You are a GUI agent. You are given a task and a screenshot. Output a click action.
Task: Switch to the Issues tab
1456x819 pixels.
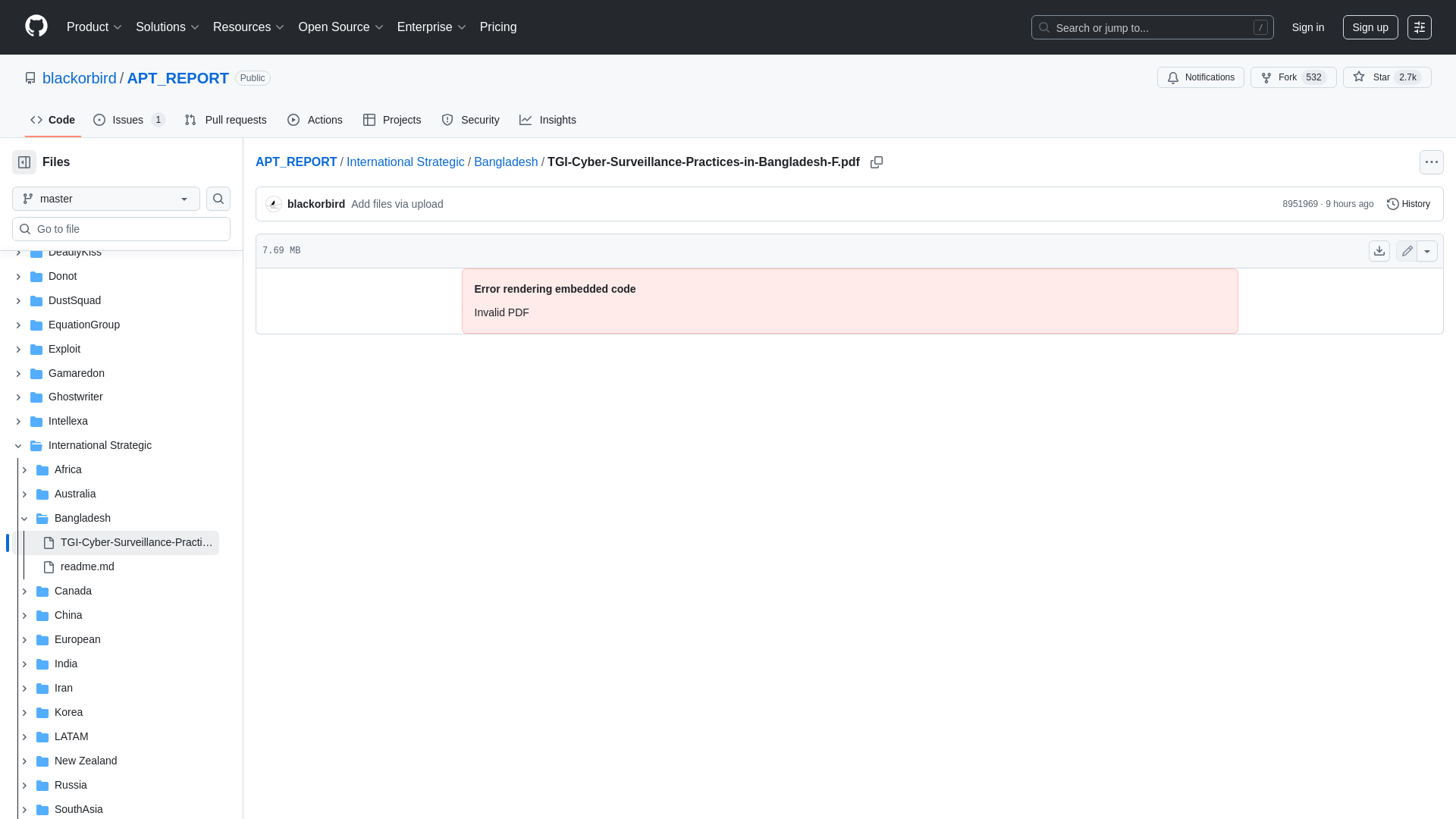130,120
